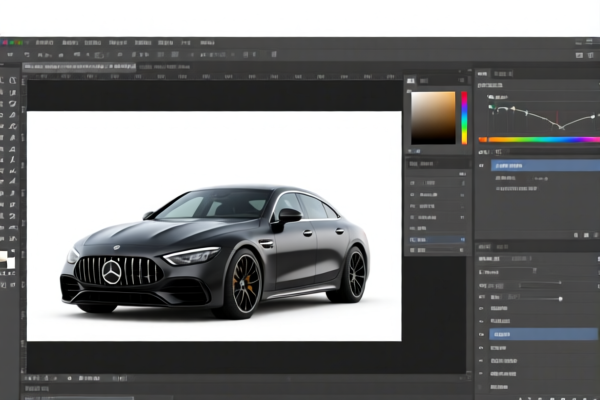600x400 pixels.
Task: Click the horizontal ruler above the canvas
Action: [x=214, y=77]
